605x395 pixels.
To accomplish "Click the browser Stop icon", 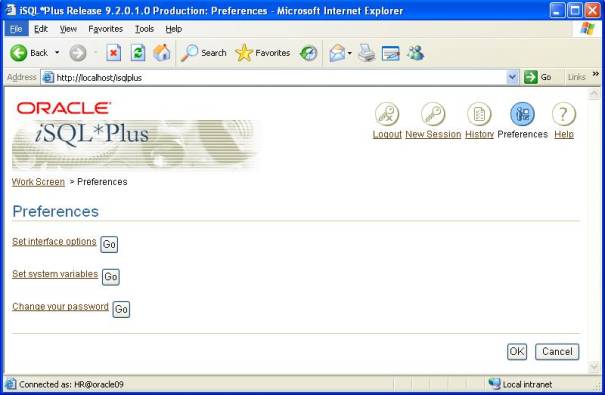I will point(113,53).
